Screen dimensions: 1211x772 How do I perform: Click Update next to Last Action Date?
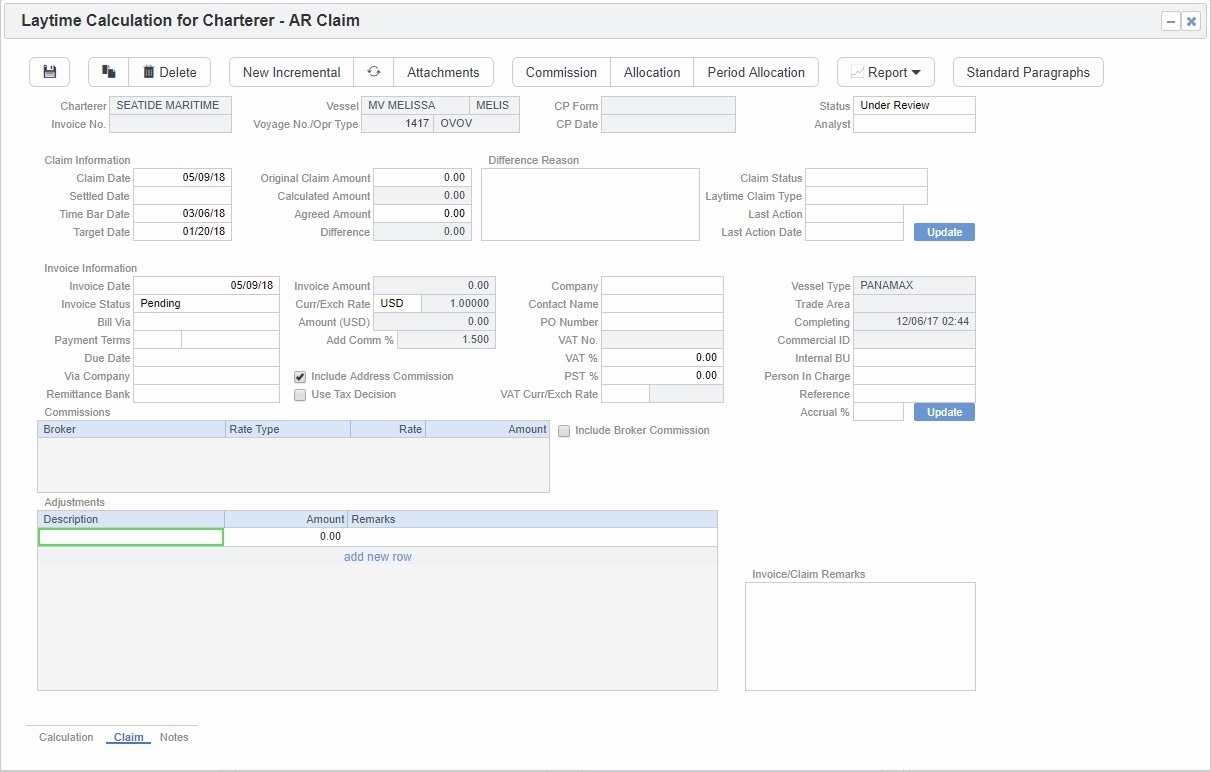click(x=944, y=232)
